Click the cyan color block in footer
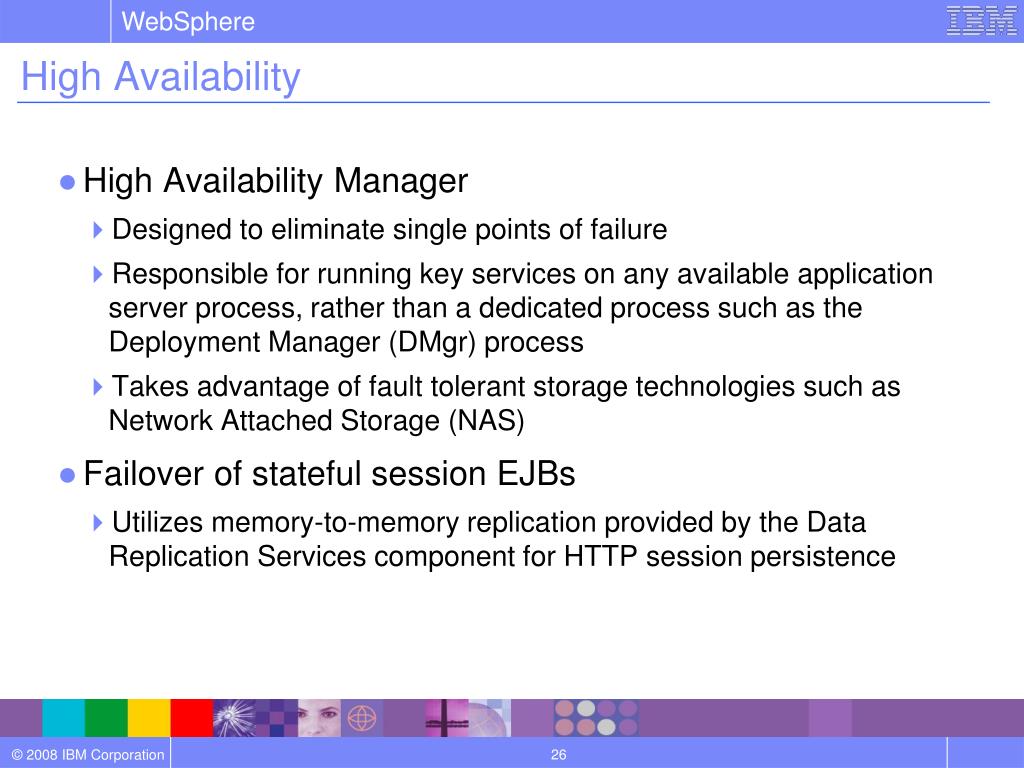This screenshot has width=1024, height=768. coord(63,718)
